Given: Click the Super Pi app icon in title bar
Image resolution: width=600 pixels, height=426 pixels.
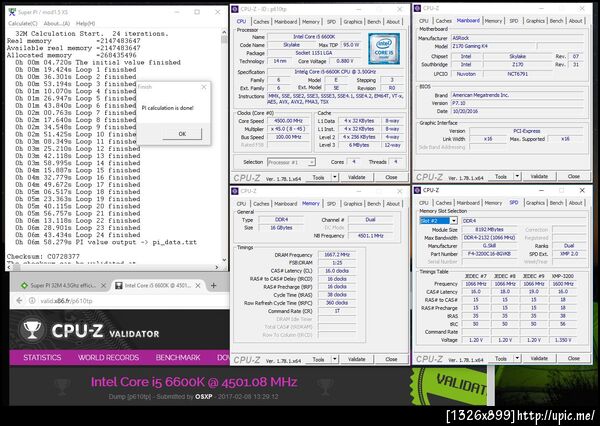Looking at the screenshot, I should [12, 12].
